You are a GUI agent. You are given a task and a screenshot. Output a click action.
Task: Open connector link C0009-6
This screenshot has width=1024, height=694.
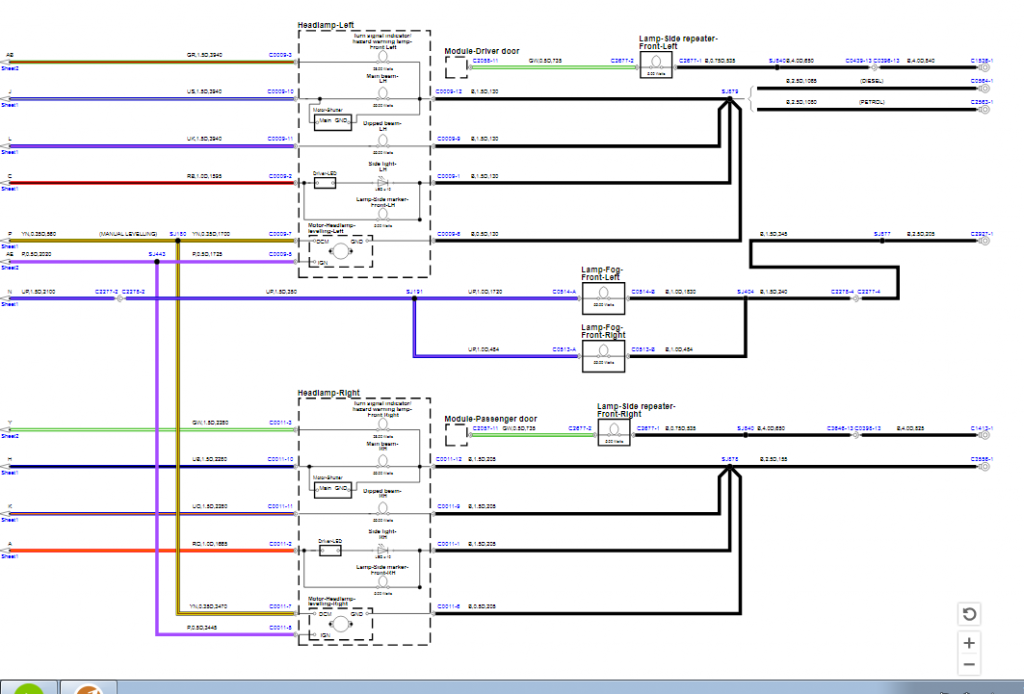(x=449, y=233)
